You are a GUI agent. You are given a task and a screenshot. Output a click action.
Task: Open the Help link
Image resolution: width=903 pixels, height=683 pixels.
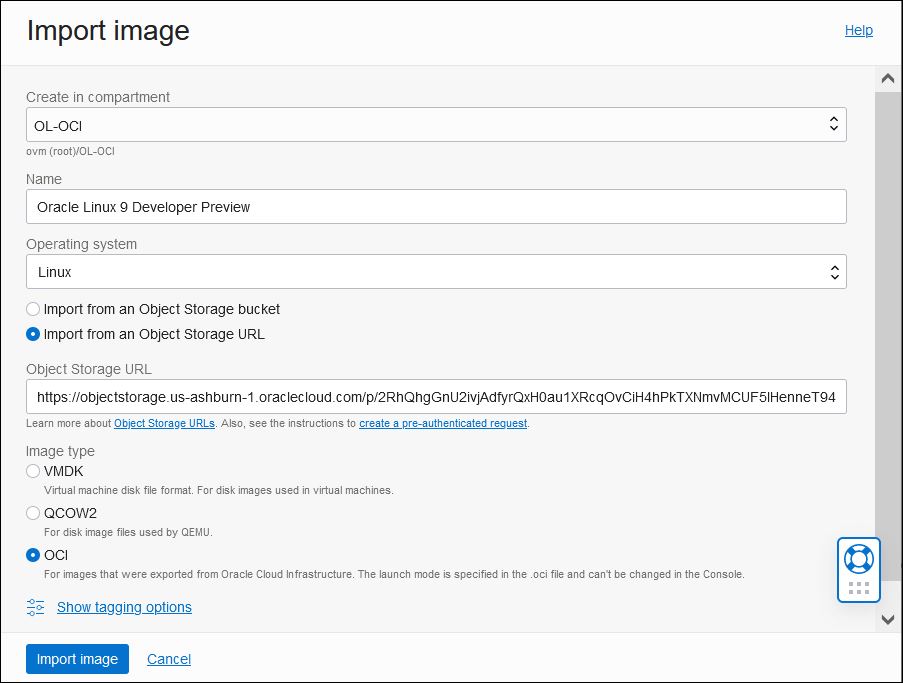coord(858,30)
